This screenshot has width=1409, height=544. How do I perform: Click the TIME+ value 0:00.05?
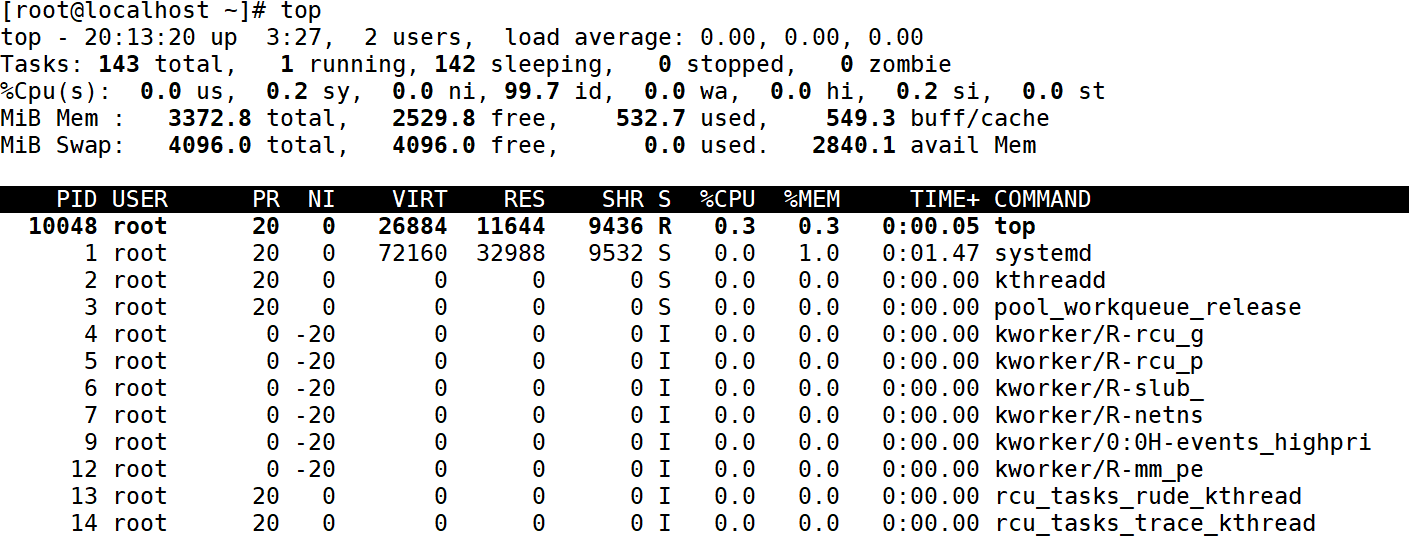click(x=931, y=226)
